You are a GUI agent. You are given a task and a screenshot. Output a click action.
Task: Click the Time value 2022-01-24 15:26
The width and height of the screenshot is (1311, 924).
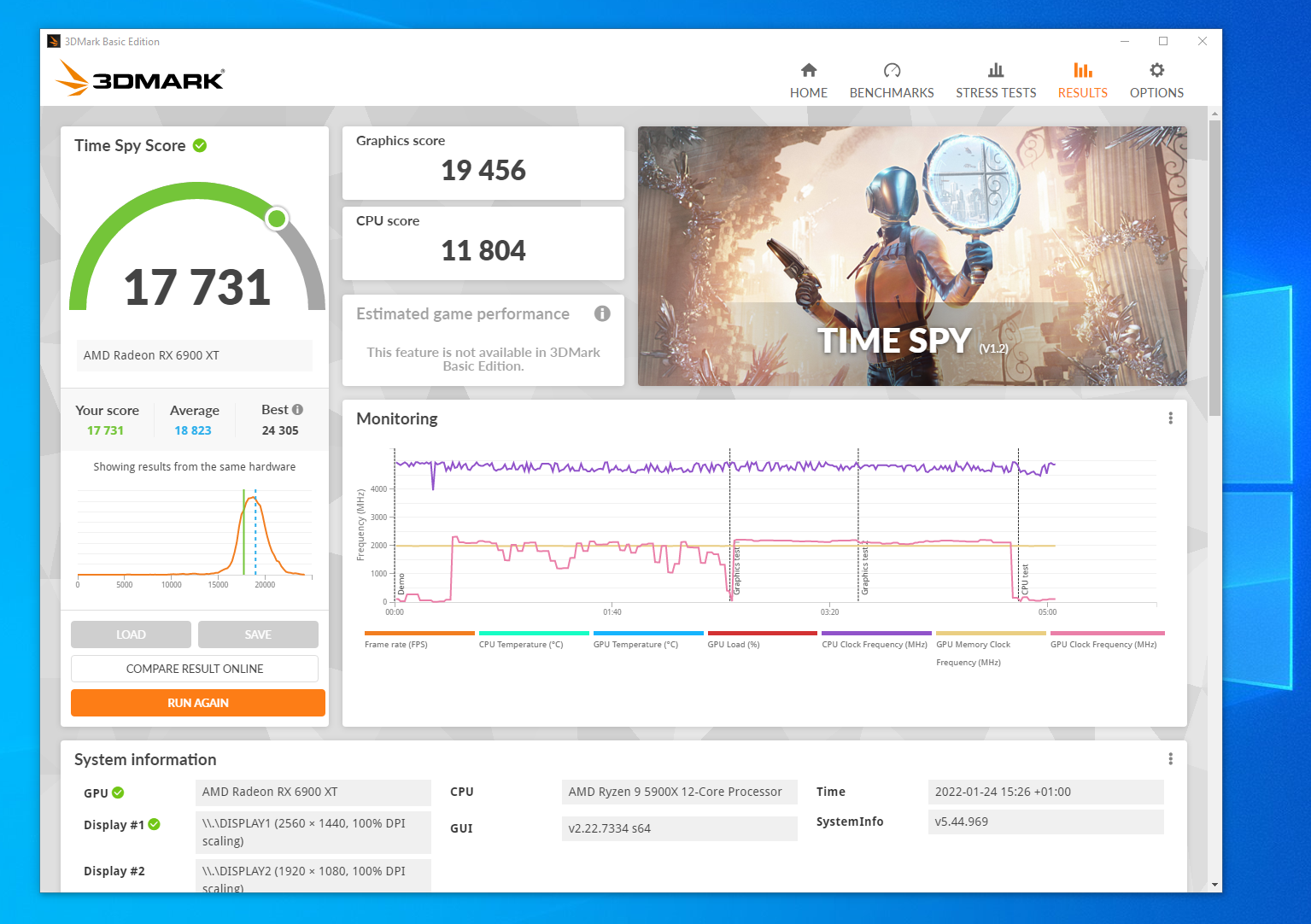tap(1045, 792)
